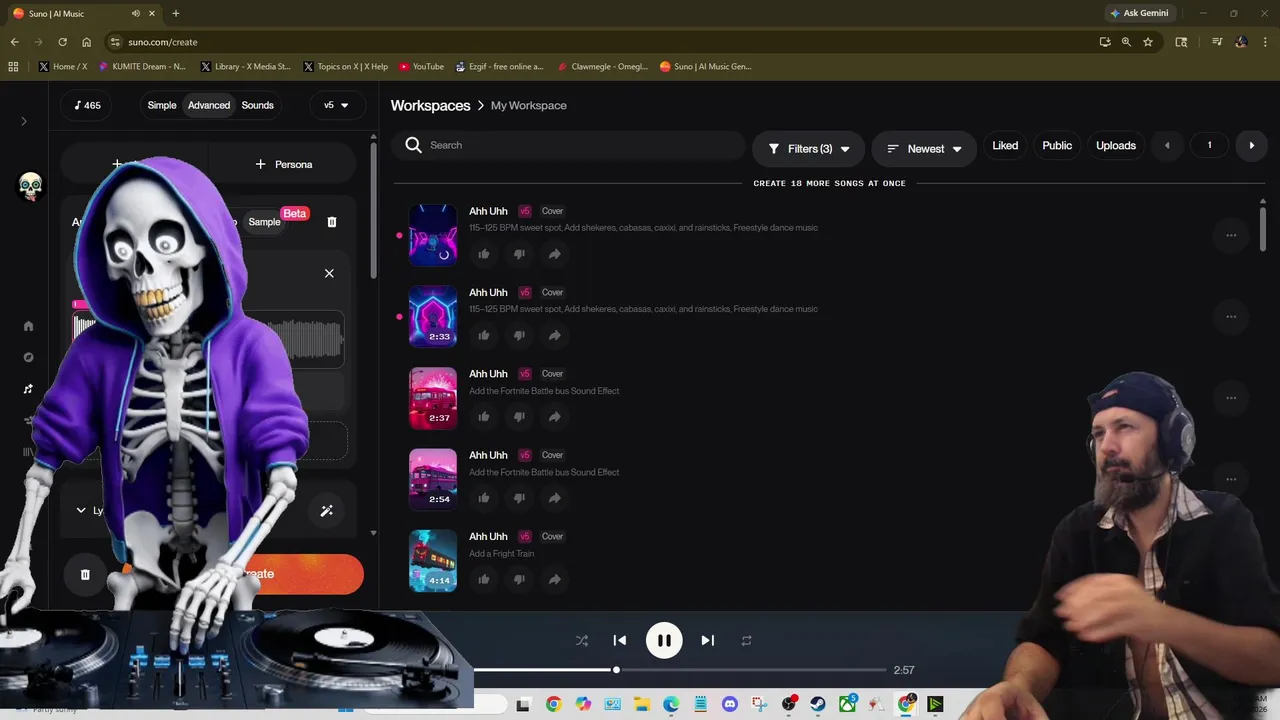Open the Newest sort dropdown
This screenshot has width=1280, height=720.
(924, 149)
